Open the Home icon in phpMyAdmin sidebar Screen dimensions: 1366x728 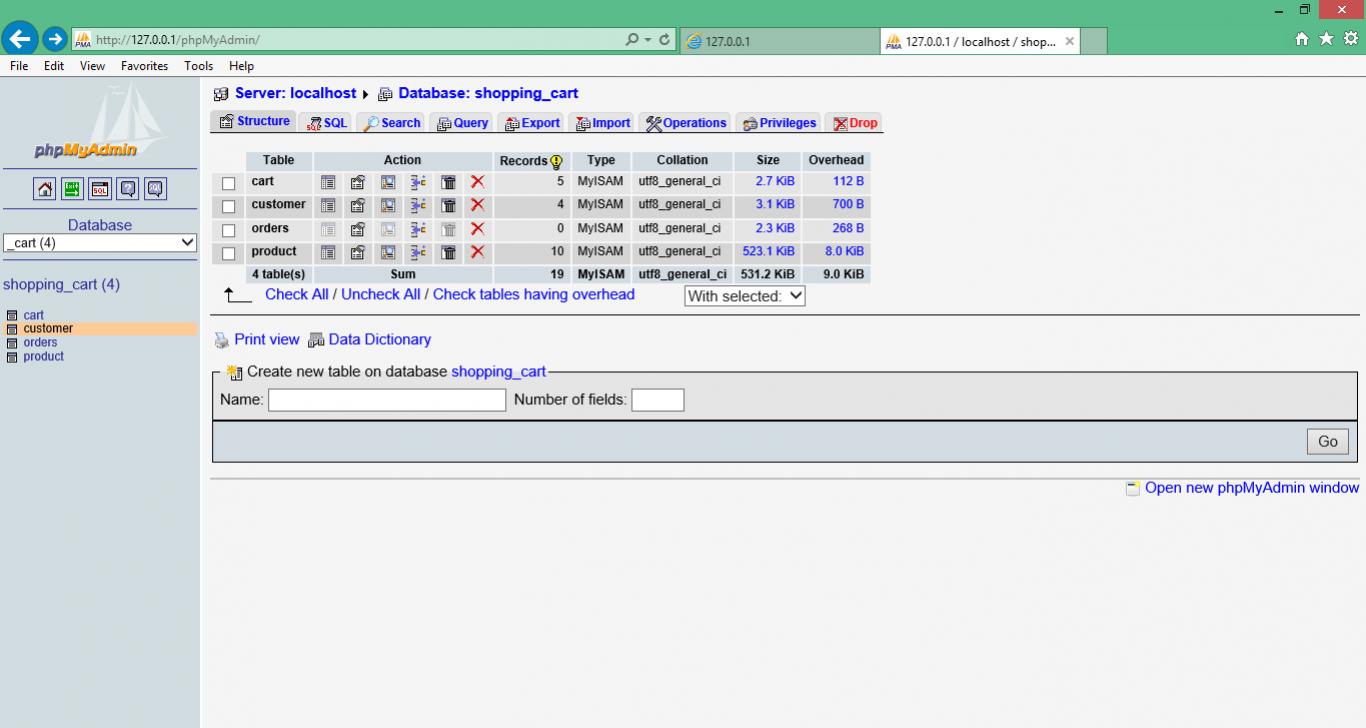click(45, 189)
